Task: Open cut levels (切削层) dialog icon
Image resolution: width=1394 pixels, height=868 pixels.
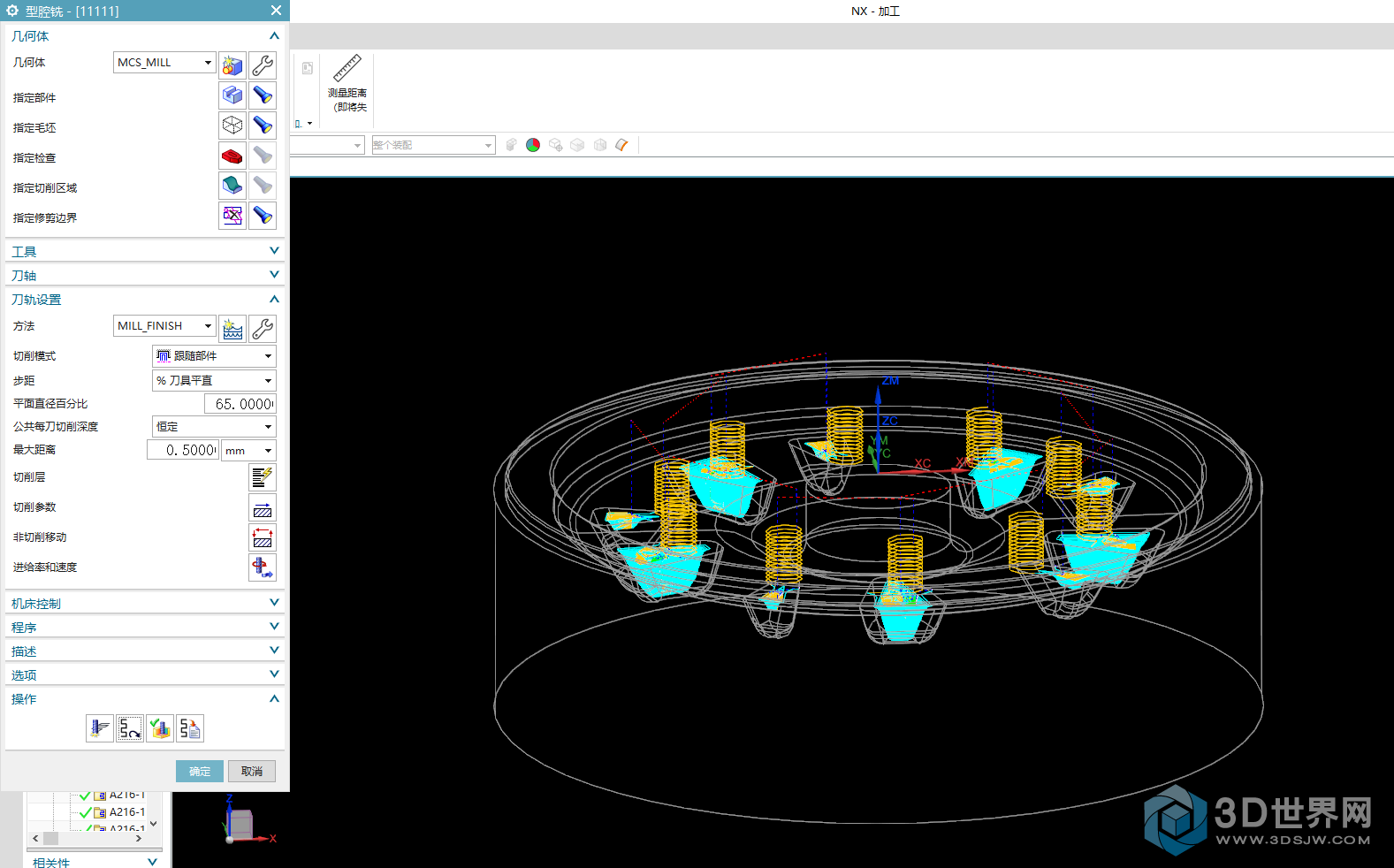Action: [263, 477]
